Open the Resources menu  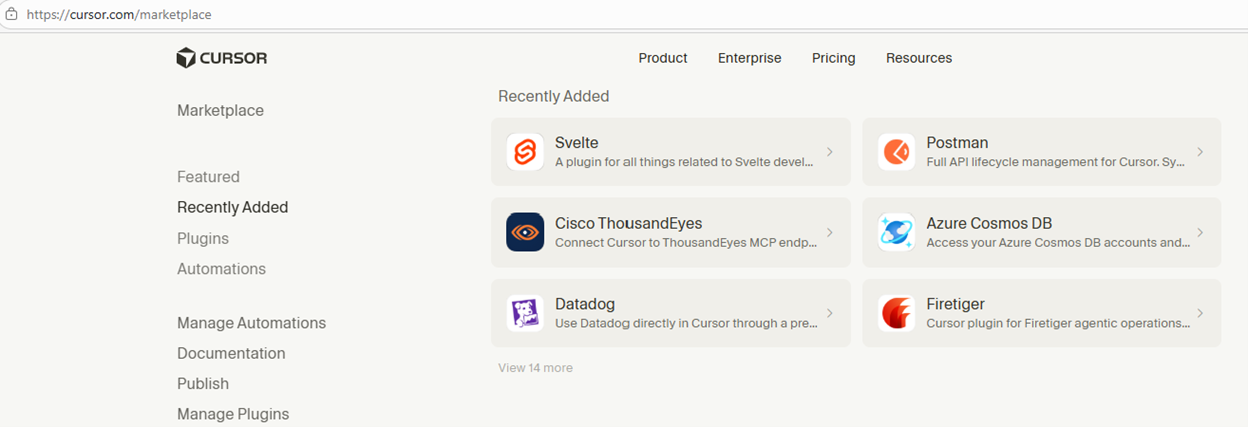click(x=919, y=58)
